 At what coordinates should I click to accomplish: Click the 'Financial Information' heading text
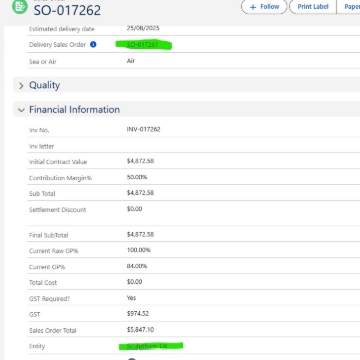click(74, 110)
